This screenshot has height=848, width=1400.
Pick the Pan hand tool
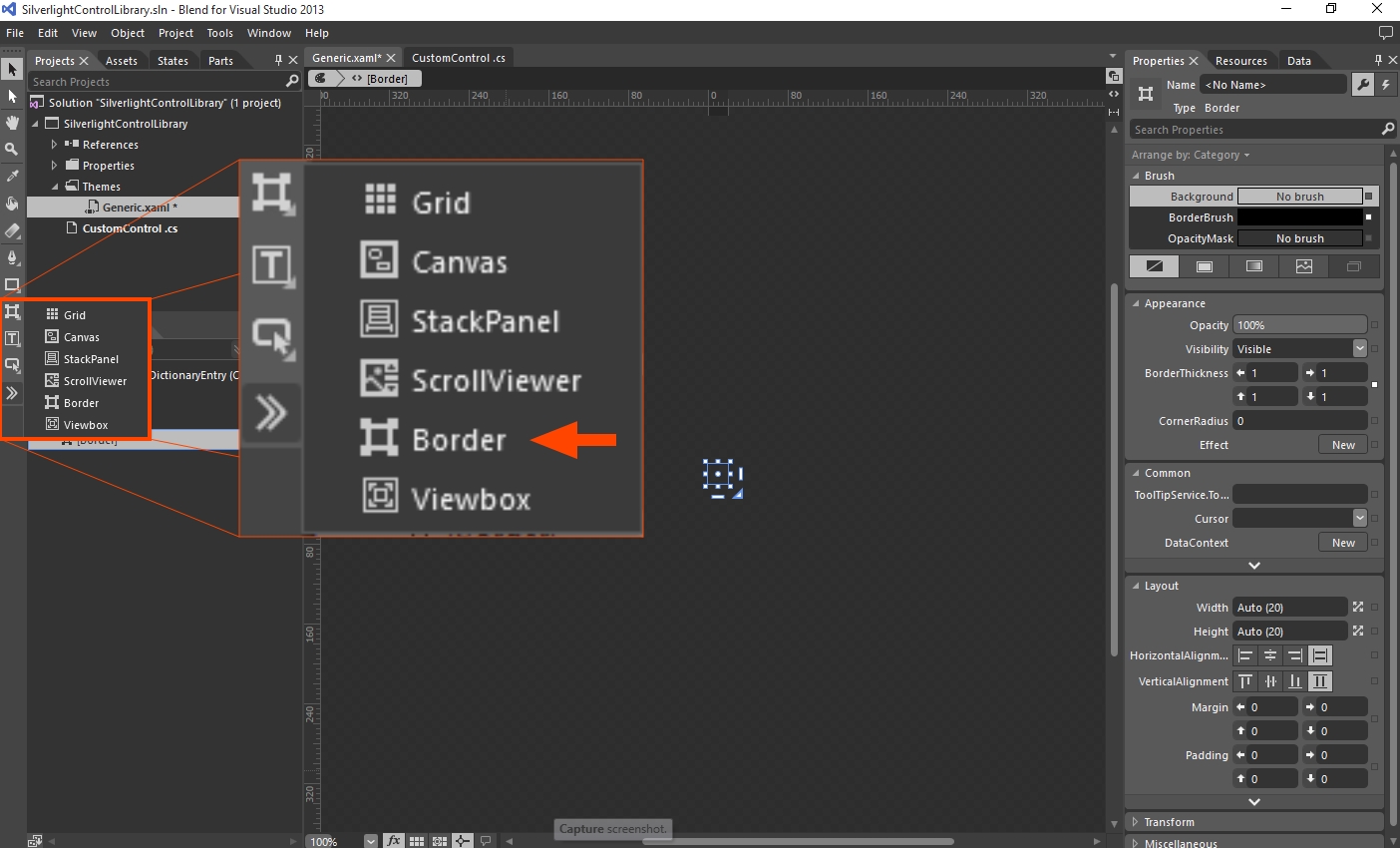click(x=12, y=123)
